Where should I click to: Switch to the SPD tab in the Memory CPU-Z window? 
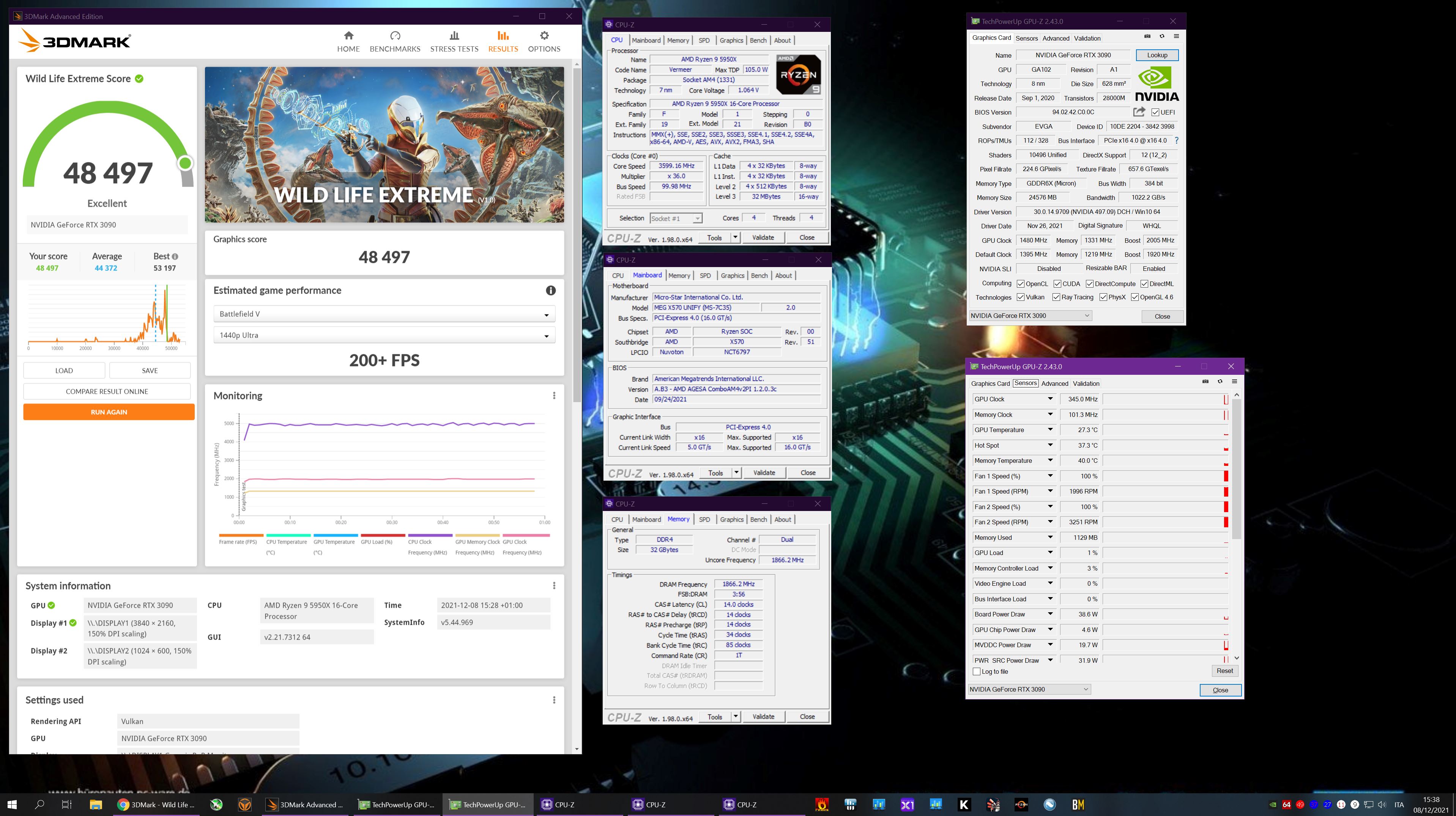coord(704,519)
